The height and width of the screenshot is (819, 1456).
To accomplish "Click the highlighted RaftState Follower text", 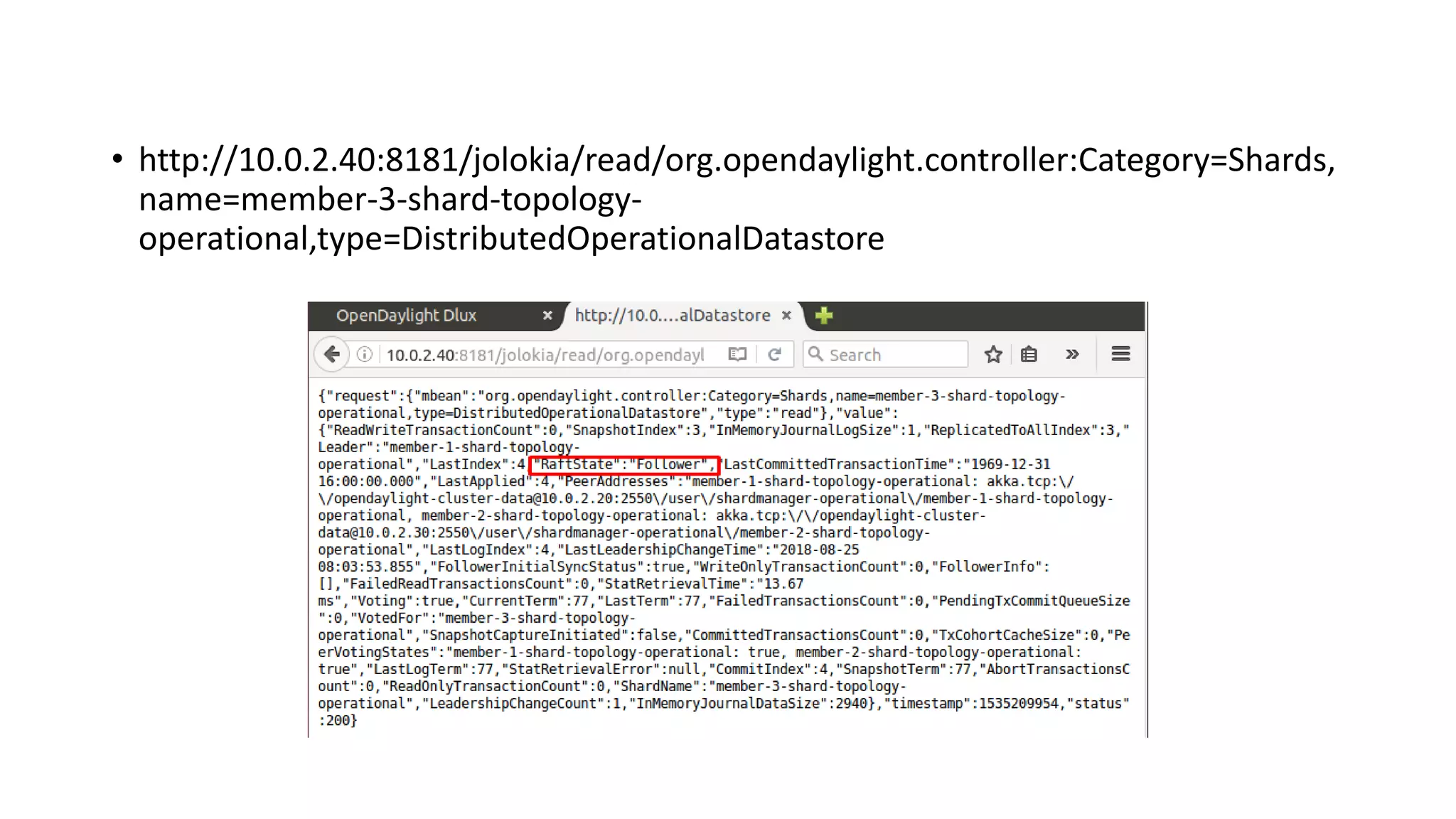I will point(624,465).
